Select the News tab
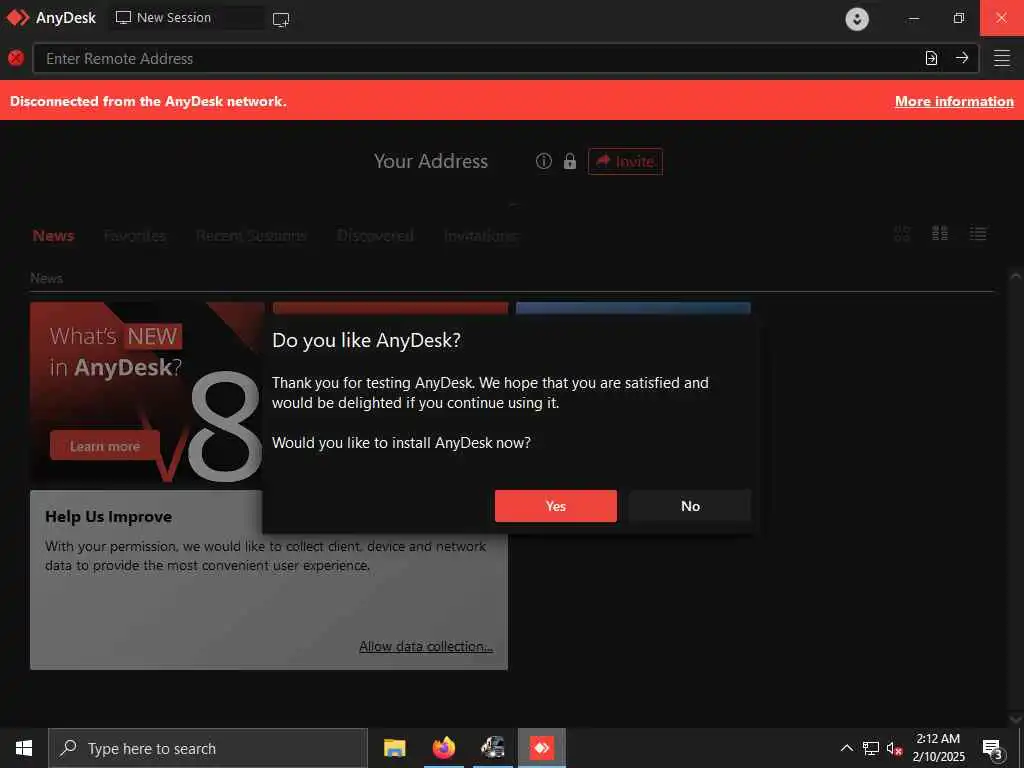 click(53, 235)
